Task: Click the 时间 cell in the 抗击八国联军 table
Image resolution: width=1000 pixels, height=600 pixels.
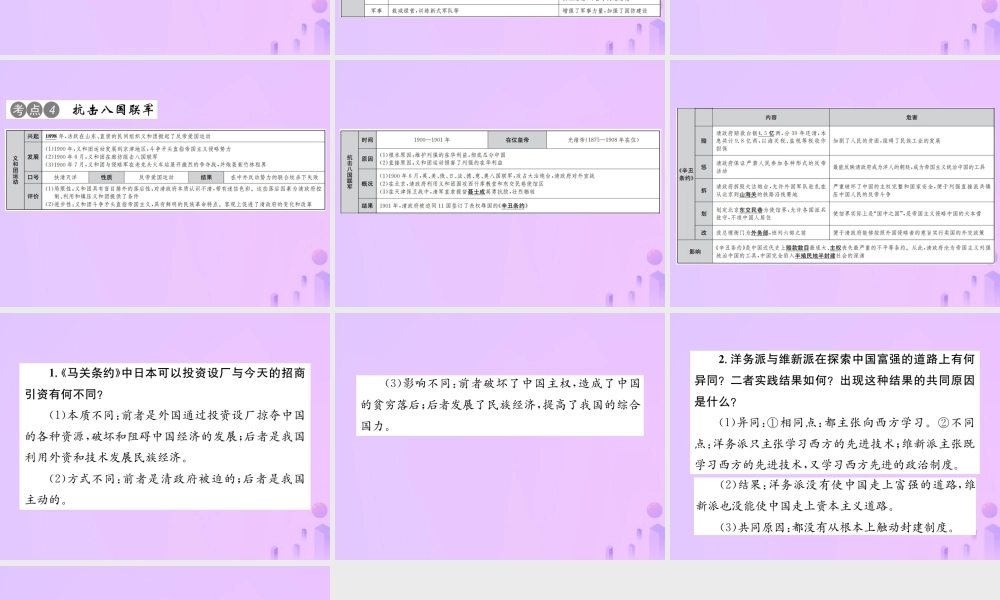Action: click(367, 138)
